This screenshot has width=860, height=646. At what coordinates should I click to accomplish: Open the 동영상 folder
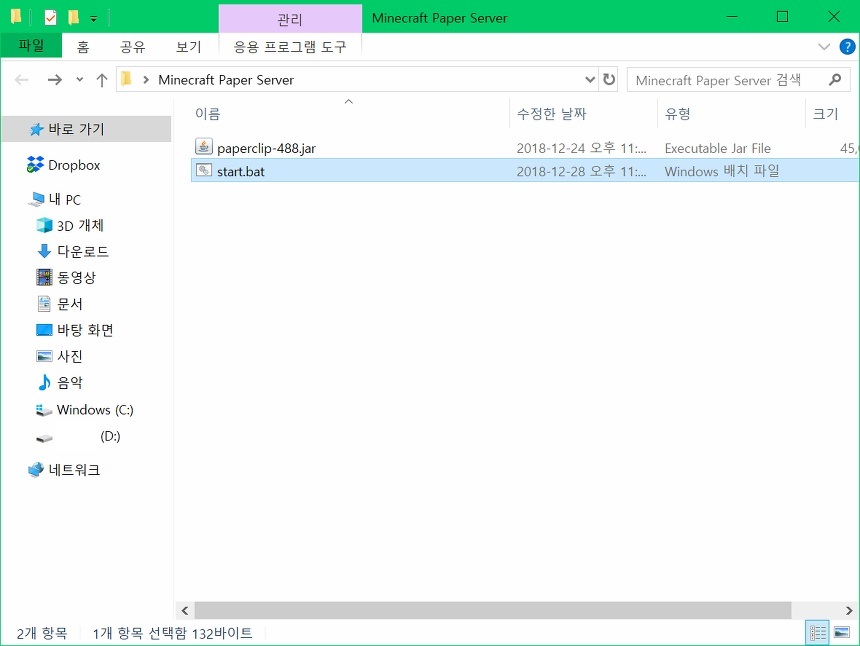pos(76,277)
